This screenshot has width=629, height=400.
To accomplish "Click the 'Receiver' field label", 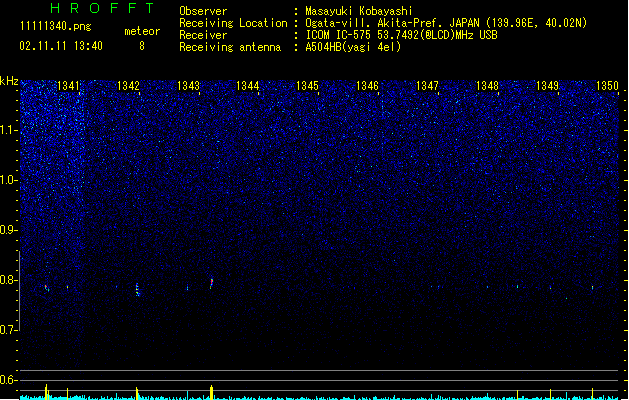I will [x=203, y=35].
